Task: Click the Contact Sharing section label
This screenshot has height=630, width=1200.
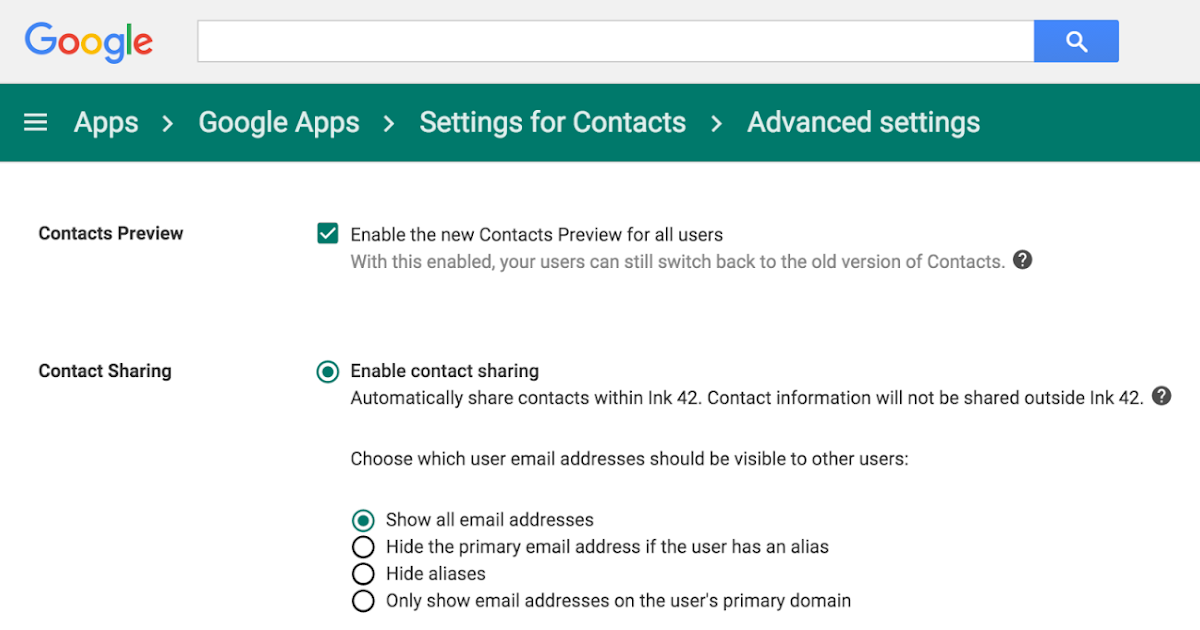Action: tap(105, 371)
